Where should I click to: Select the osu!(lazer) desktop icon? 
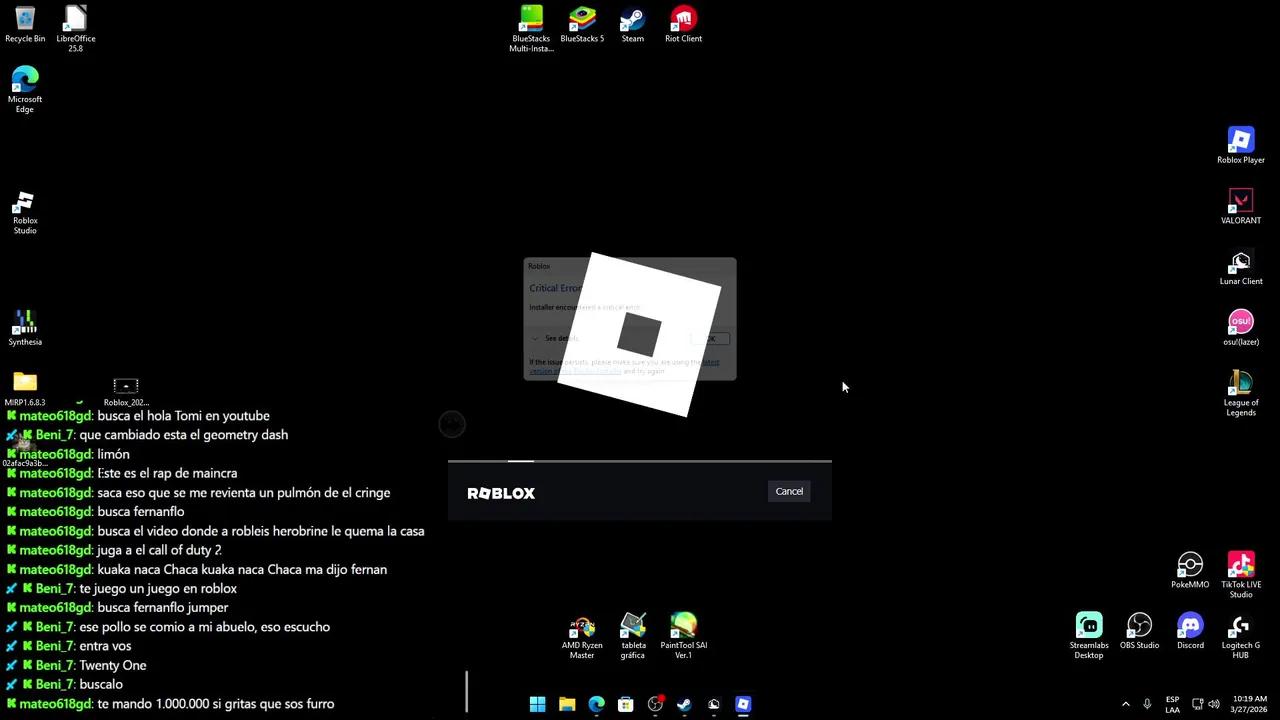(1241, 328)
